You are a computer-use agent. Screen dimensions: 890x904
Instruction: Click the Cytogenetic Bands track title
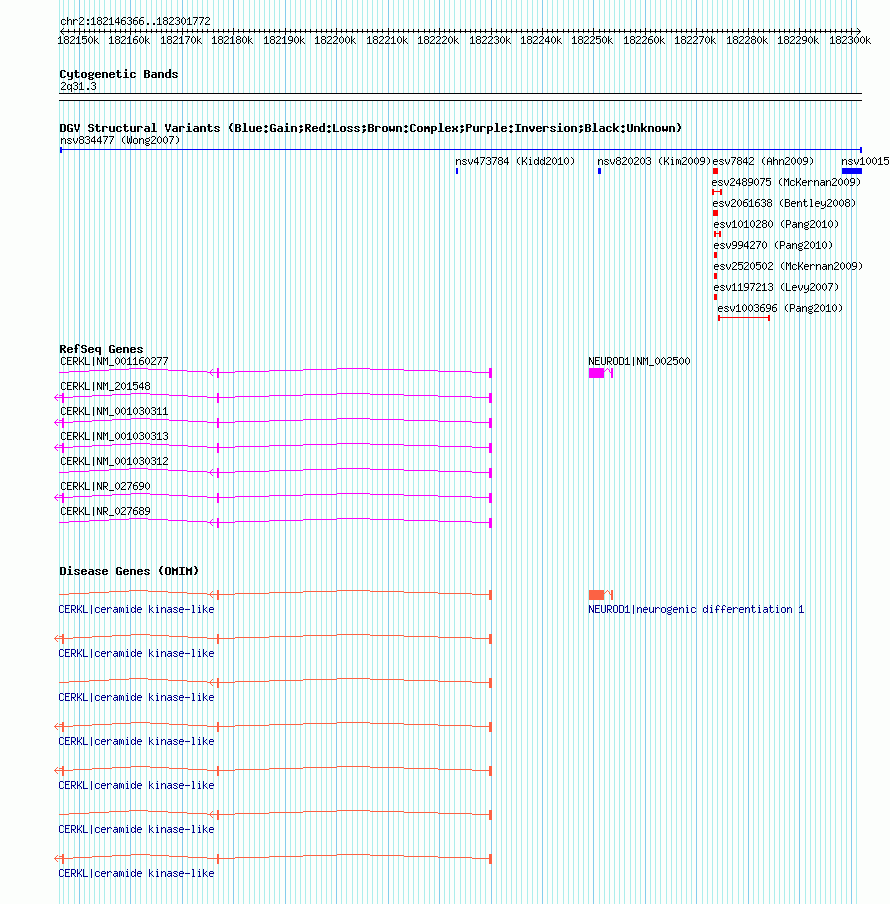(x=119, y=74)
